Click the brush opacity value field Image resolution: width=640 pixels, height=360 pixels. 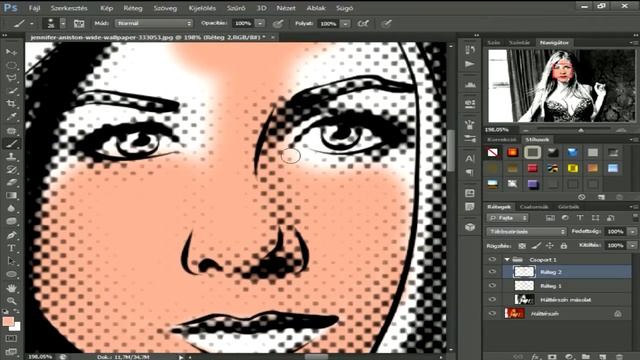coord(243,23)
